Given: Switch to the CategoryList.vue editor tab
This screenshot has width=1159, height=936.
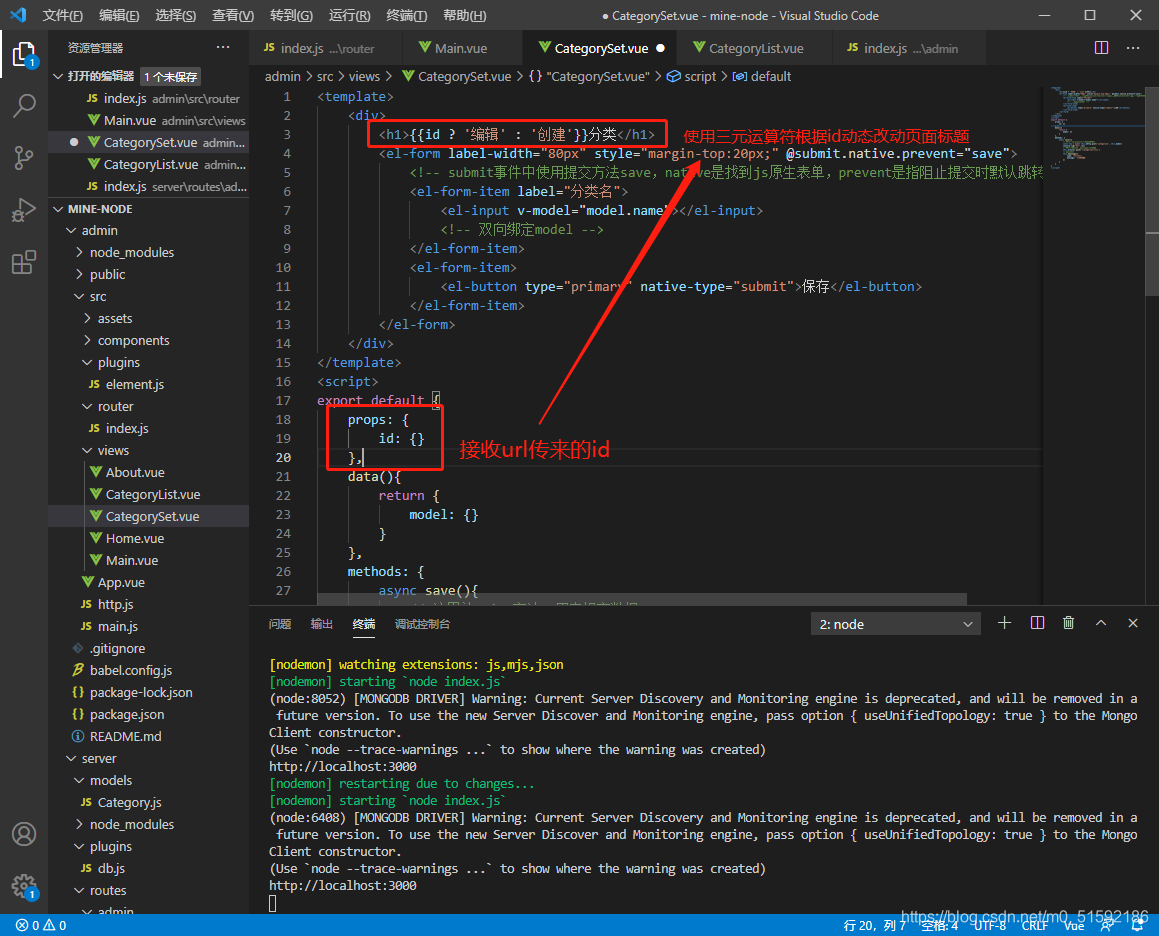Looking at the screenshot, I should pos(755,48).
